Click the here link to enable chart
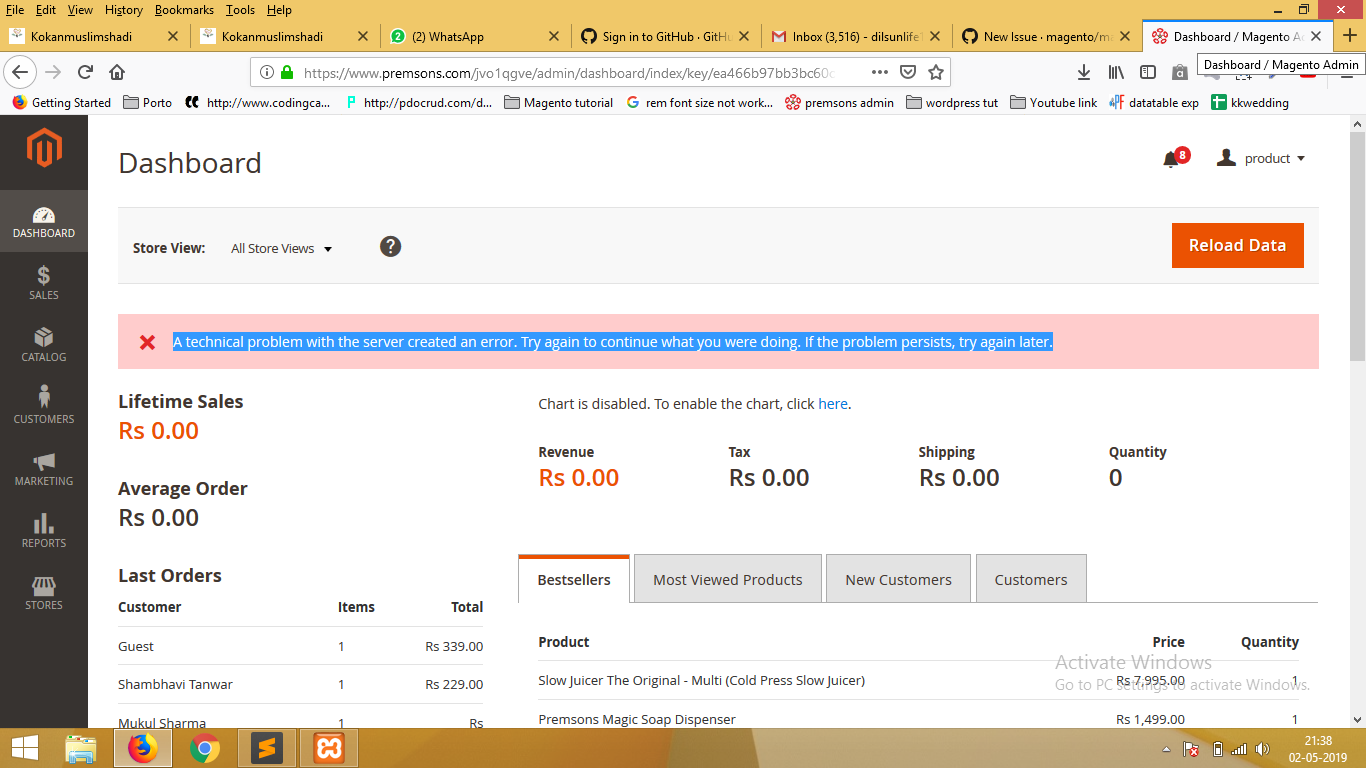Screen dimensions: 1366x768 click(833, 403)
